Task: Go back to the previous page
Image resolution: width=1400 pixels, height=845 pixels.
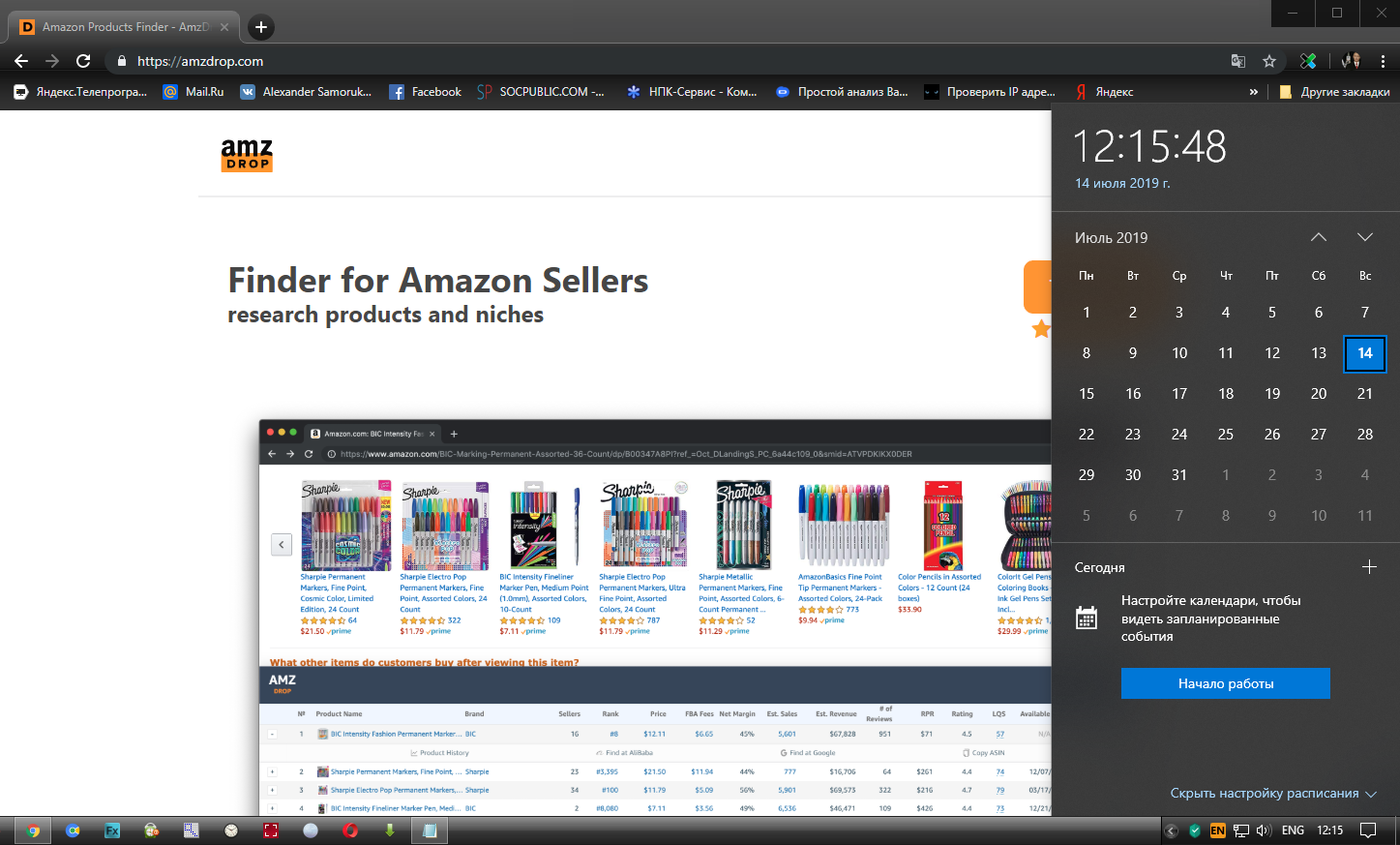Action: 21,61
